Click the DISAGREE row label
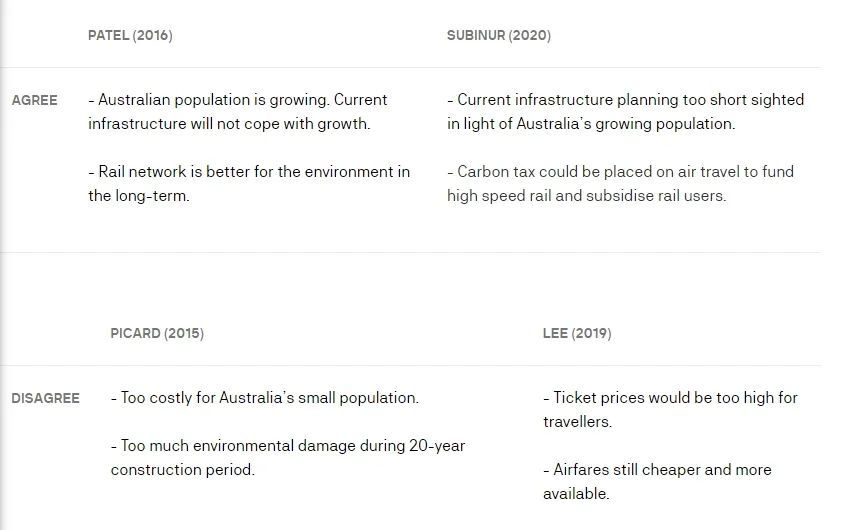This screenshot has width=849, height=530. pyautogui.click(x=45, y=398)
